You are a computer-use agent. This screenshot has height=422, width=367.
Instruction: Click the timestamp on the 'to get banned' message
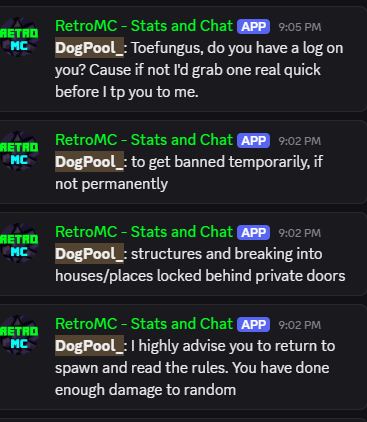[x=300, y=141]
